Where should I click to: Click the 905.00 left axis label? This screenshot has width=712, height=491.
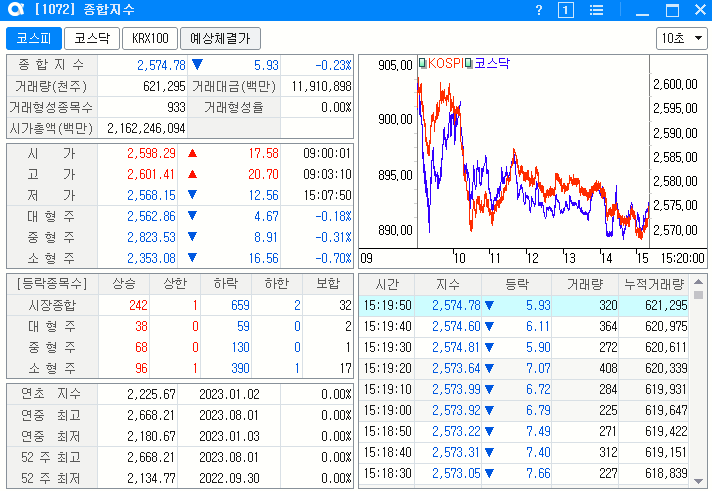click(x=395, y=65)
